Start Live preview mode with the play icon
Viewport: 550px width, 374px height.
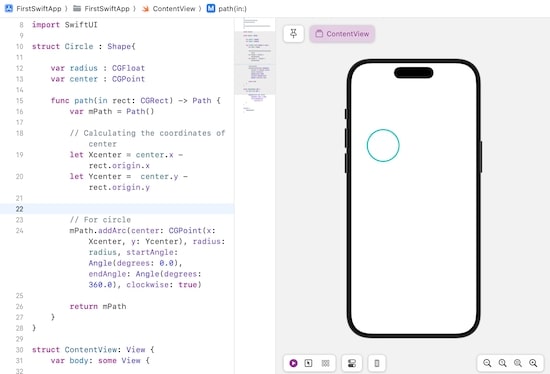pyautogui.click(x=294, y=363)
